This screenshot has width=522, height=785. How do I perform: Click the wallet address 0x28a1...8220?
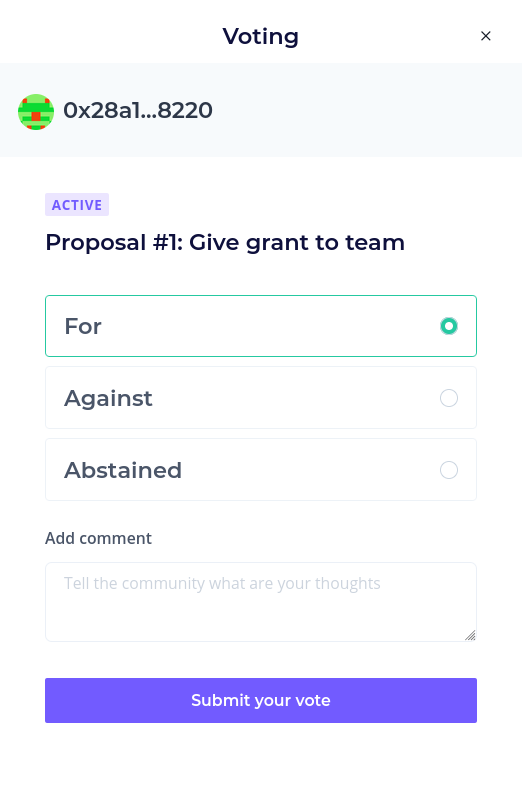click(138, 110)
